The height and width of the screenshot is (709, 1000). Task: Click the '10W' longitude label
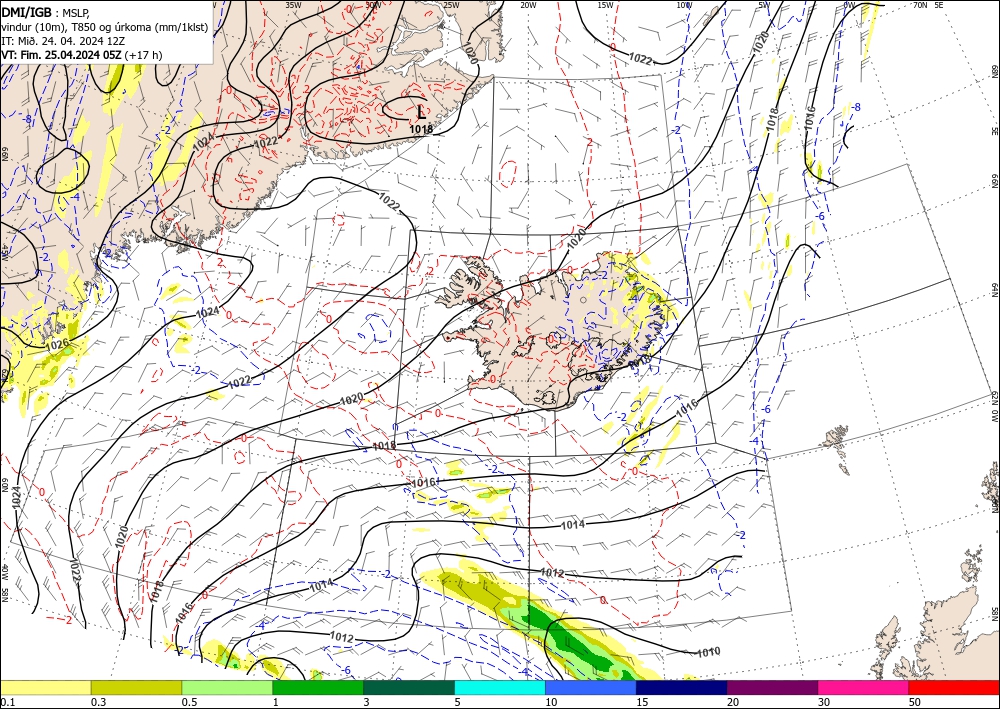point(684,5)
